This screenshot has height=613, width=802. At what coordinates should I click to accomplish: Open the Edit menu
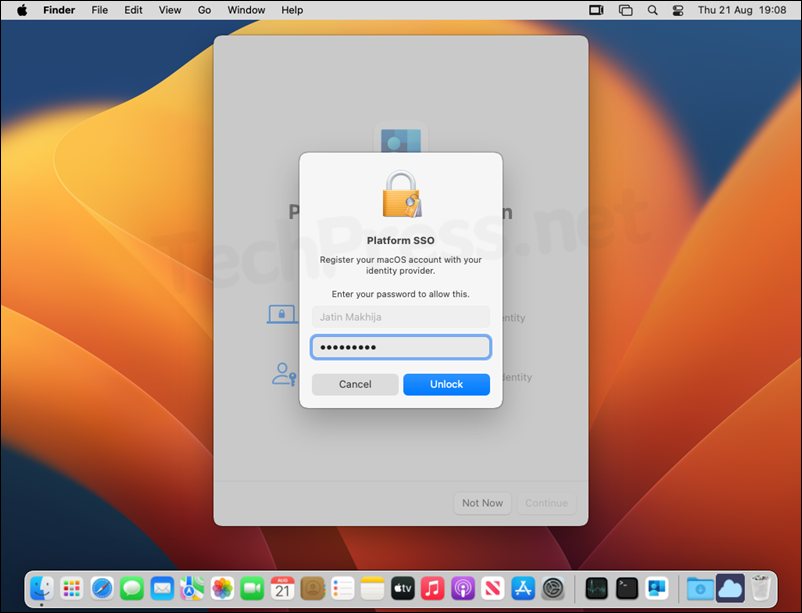(133, 10)
